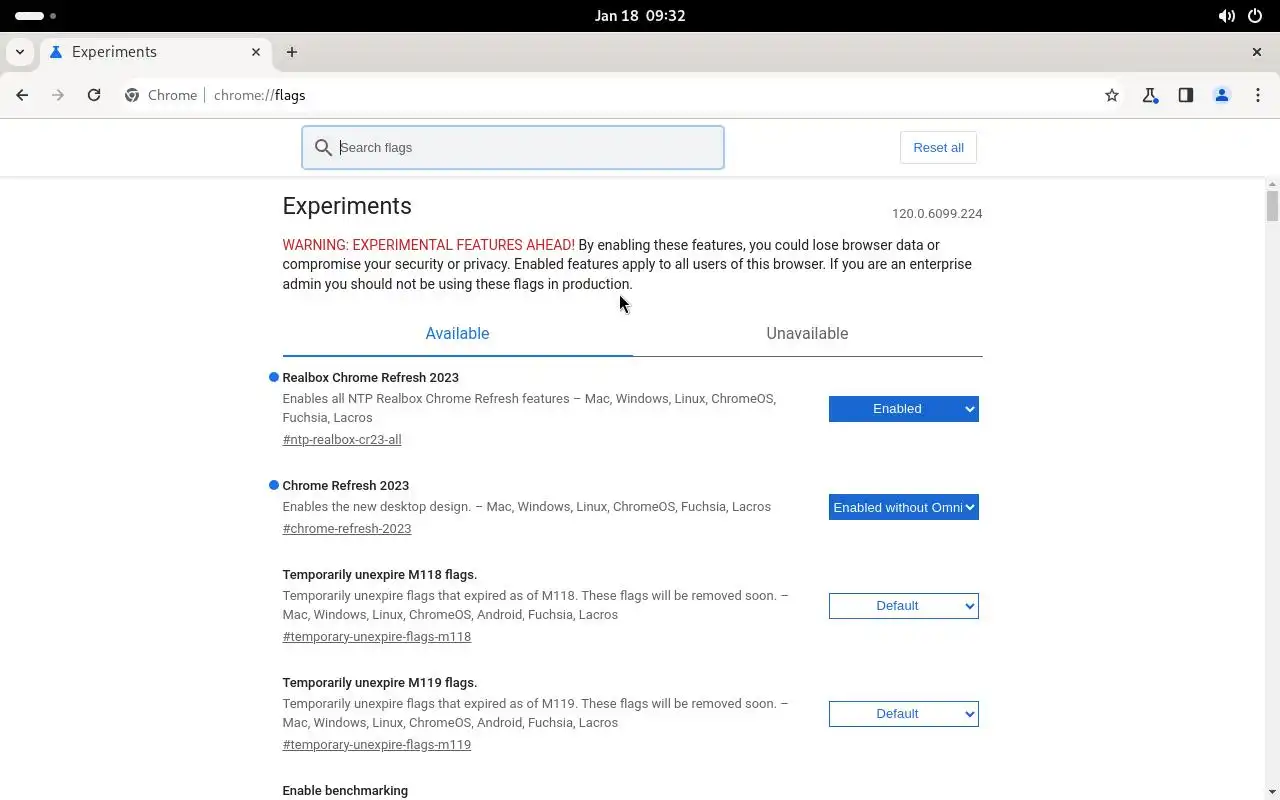
Task: Click the system volume icon
Action: [x=1226, y=16]
